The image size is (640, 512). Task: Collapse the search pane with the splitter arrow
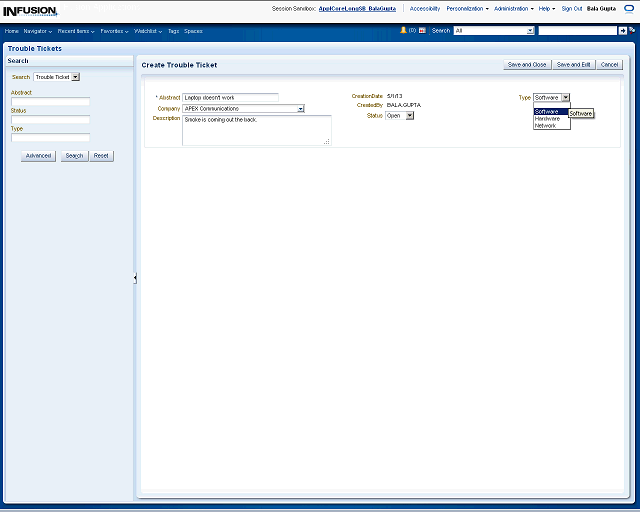pos(135,278)
